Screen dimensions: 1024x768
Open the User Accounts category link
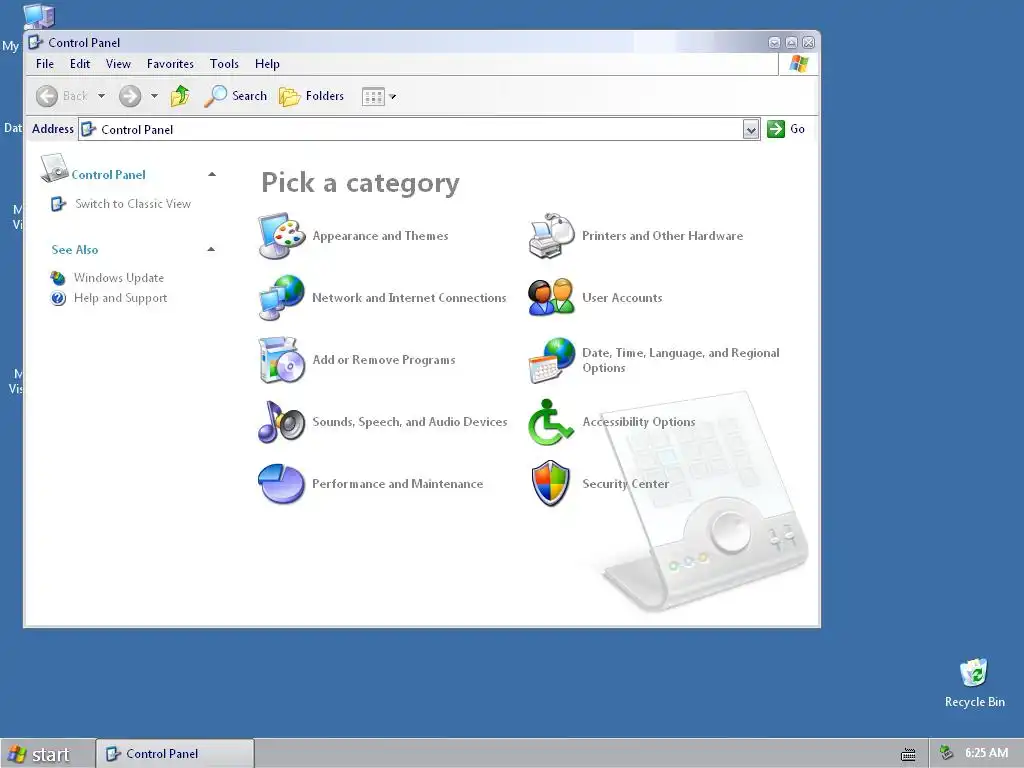[x=622, y=298]
